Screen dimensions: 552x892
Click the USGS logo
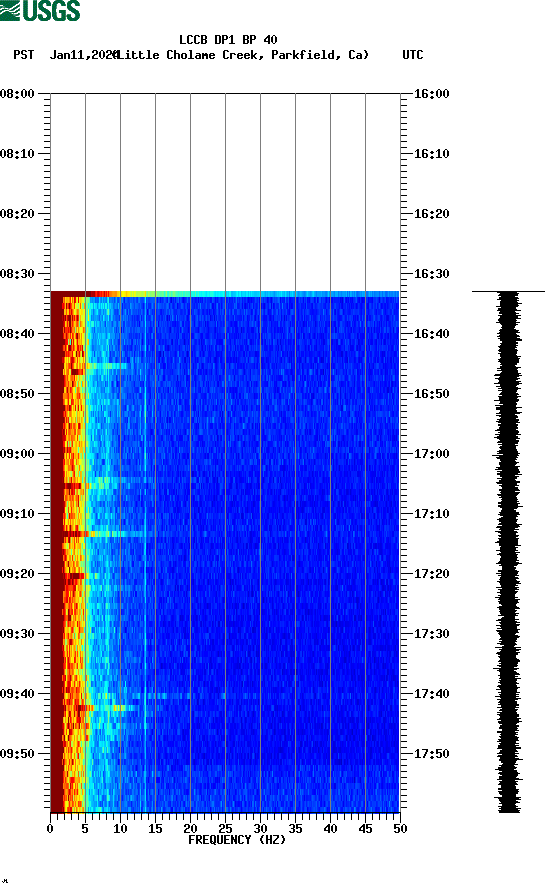(x=40, y=10)
